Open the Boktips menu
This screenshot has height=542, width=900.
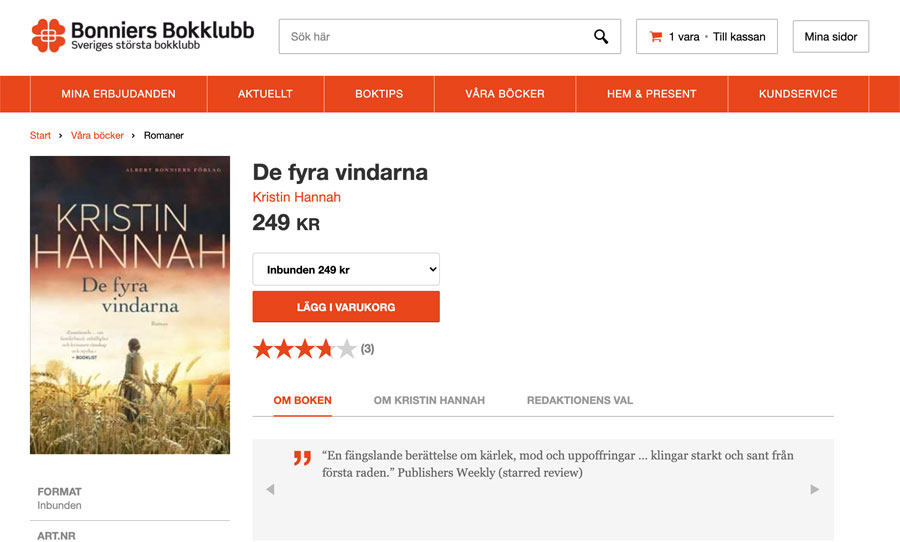point(379,94)
